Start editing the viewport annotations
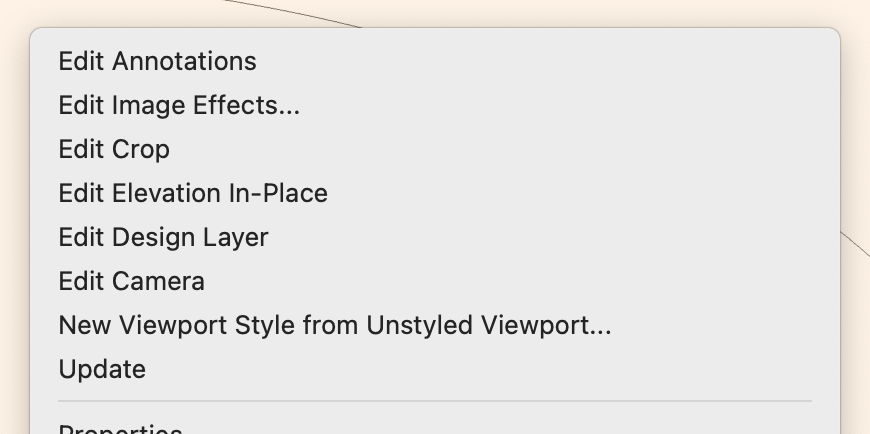Screen dimensions: 870x434 157,62
